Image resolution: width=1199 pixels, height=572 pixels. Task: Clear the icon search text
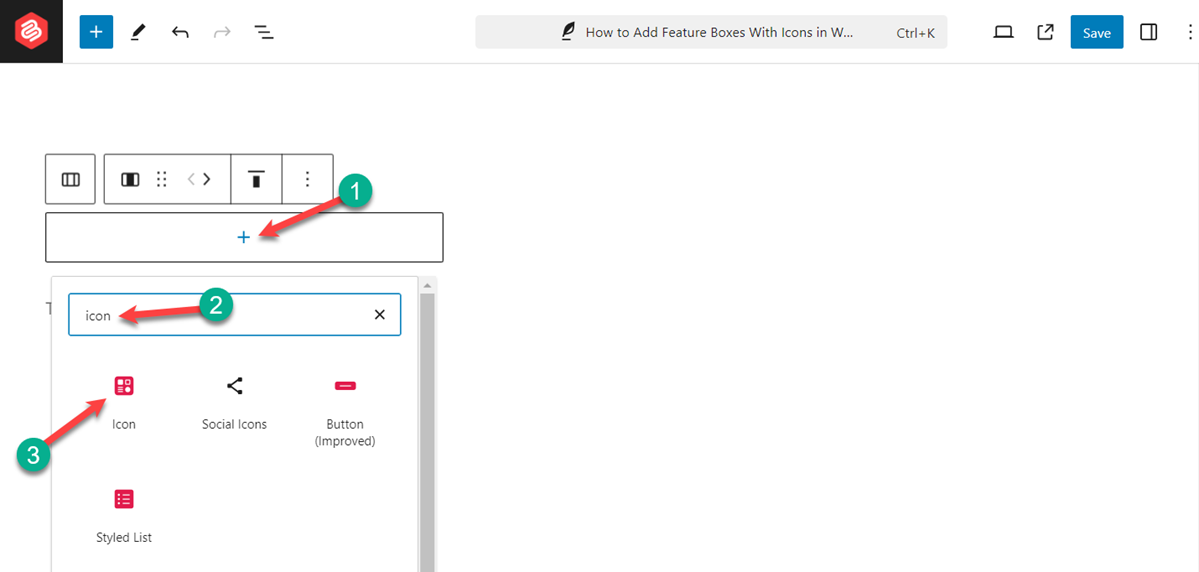click(x=379, y=314)
